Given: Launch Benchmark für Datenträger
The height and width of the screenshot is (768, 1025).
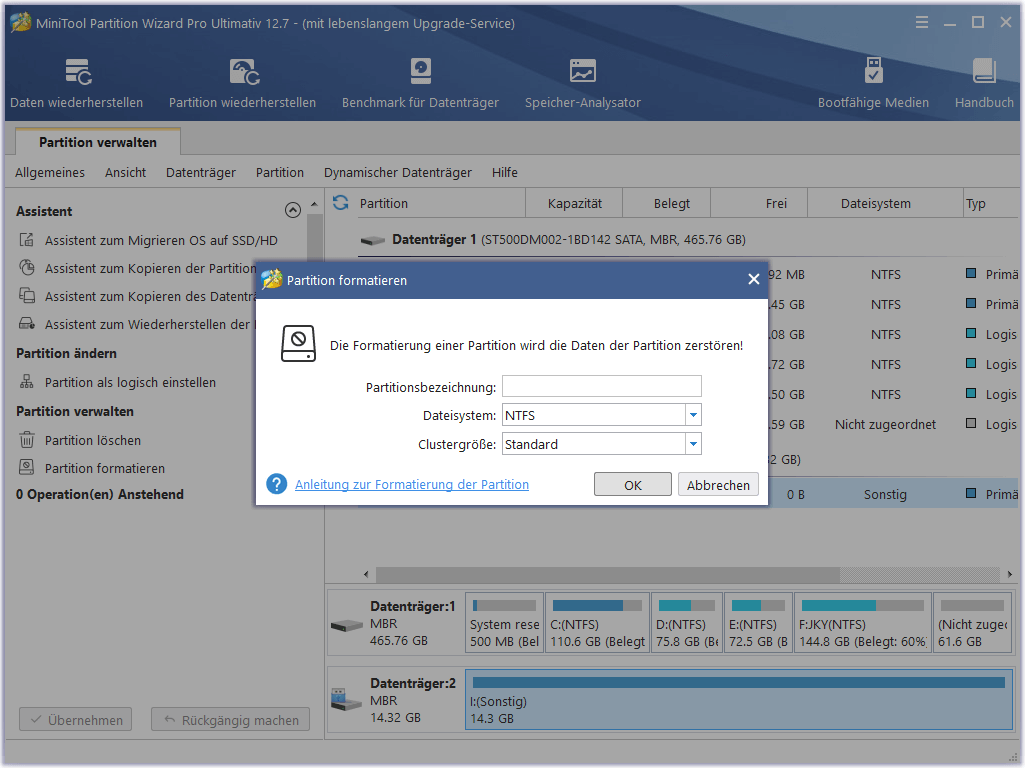Looking at the screenshot, I should [419, 81].
